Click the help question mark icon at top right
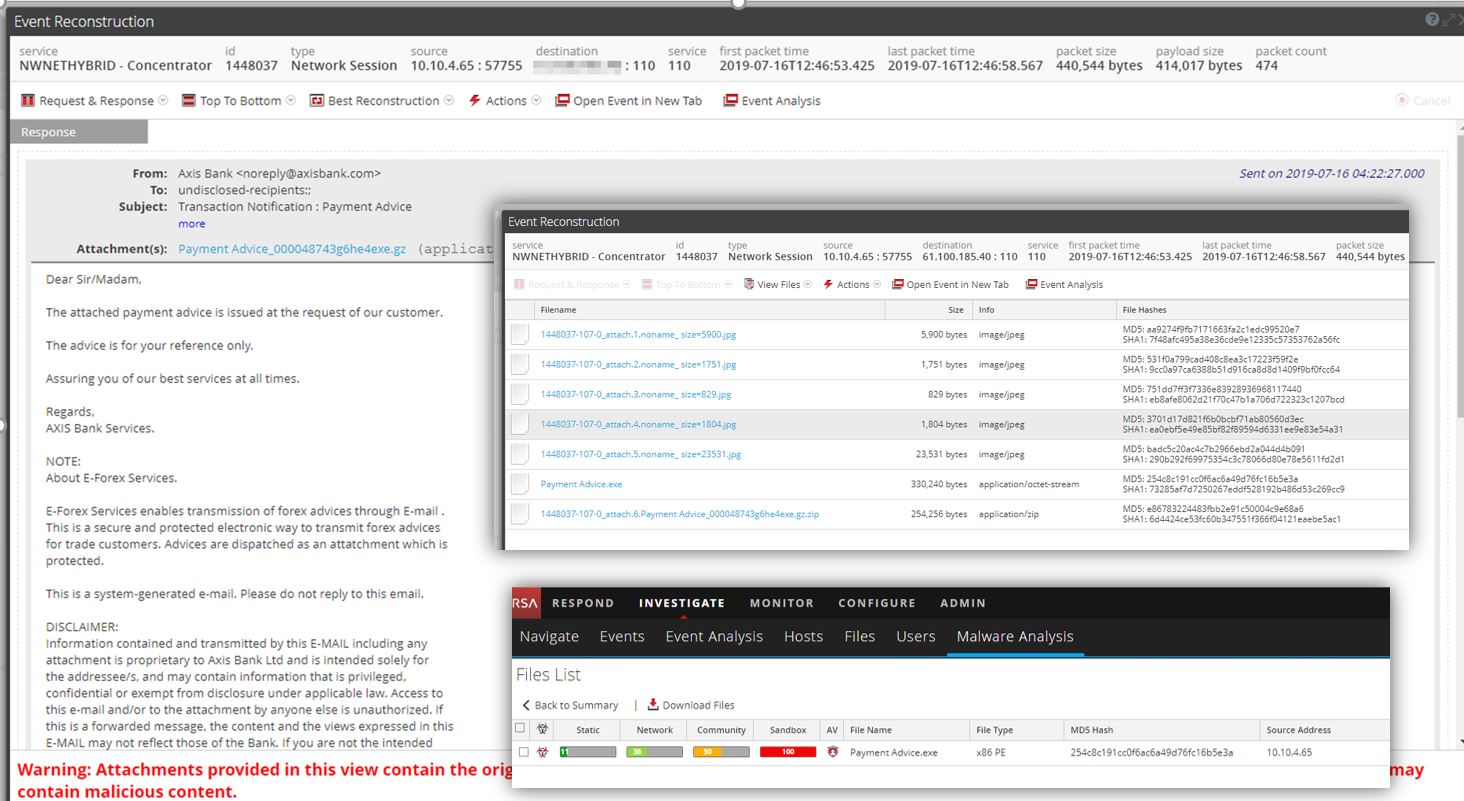Image resolution: width=1464 pixels, height=801 pixels. click(1431, 20)
